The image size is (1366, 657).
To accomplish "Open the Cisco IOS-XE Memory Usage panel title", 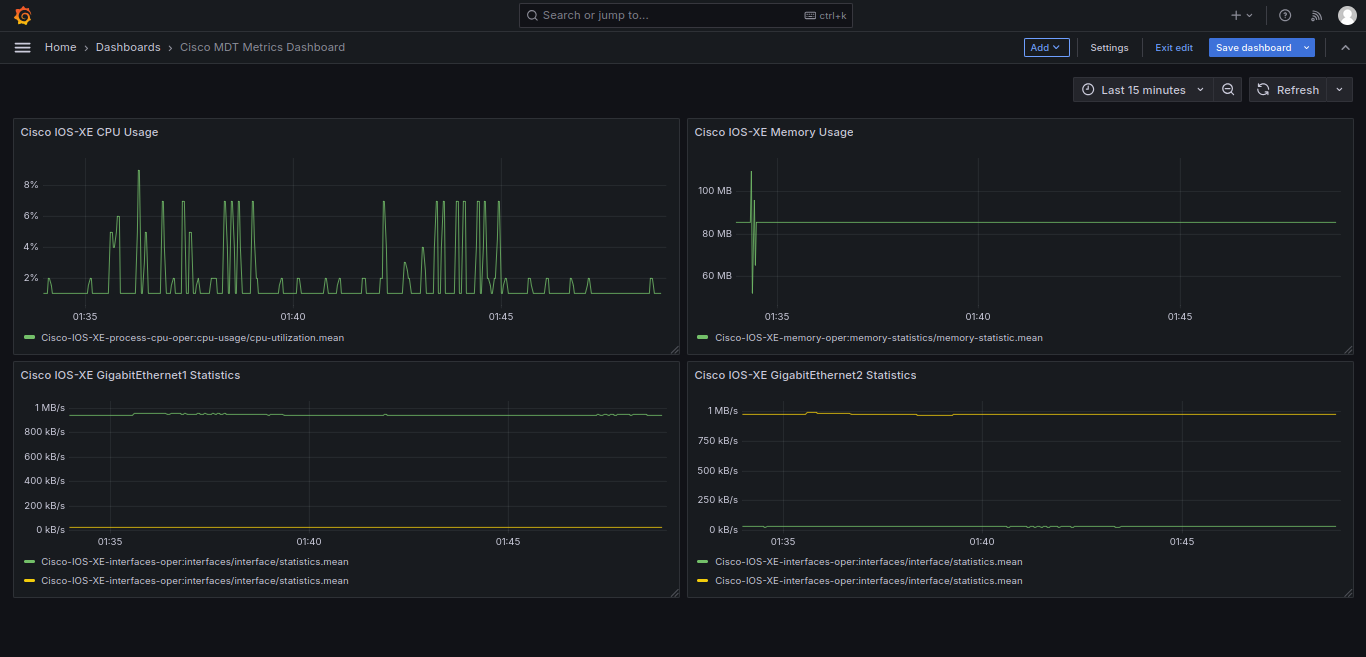I will (774, 132).
